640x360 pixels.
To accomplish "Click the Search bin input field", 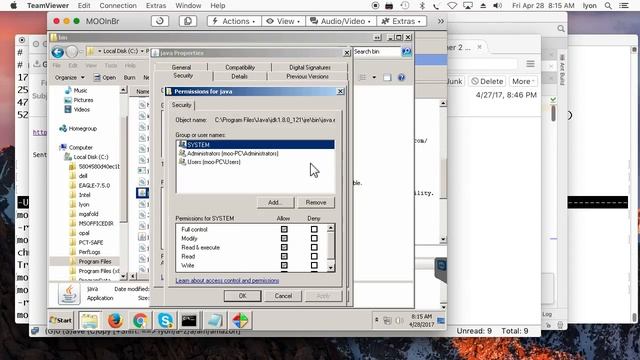I will [x=376, y=51].
